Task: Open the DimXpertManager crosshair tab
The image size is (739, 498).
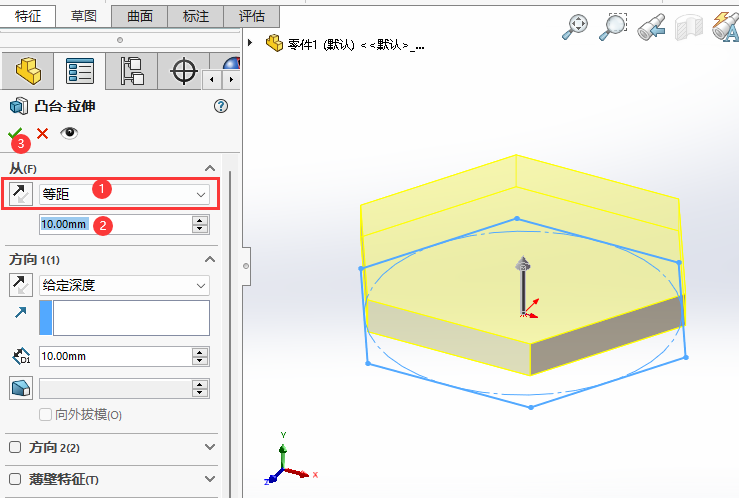Action: click(183, 71)
